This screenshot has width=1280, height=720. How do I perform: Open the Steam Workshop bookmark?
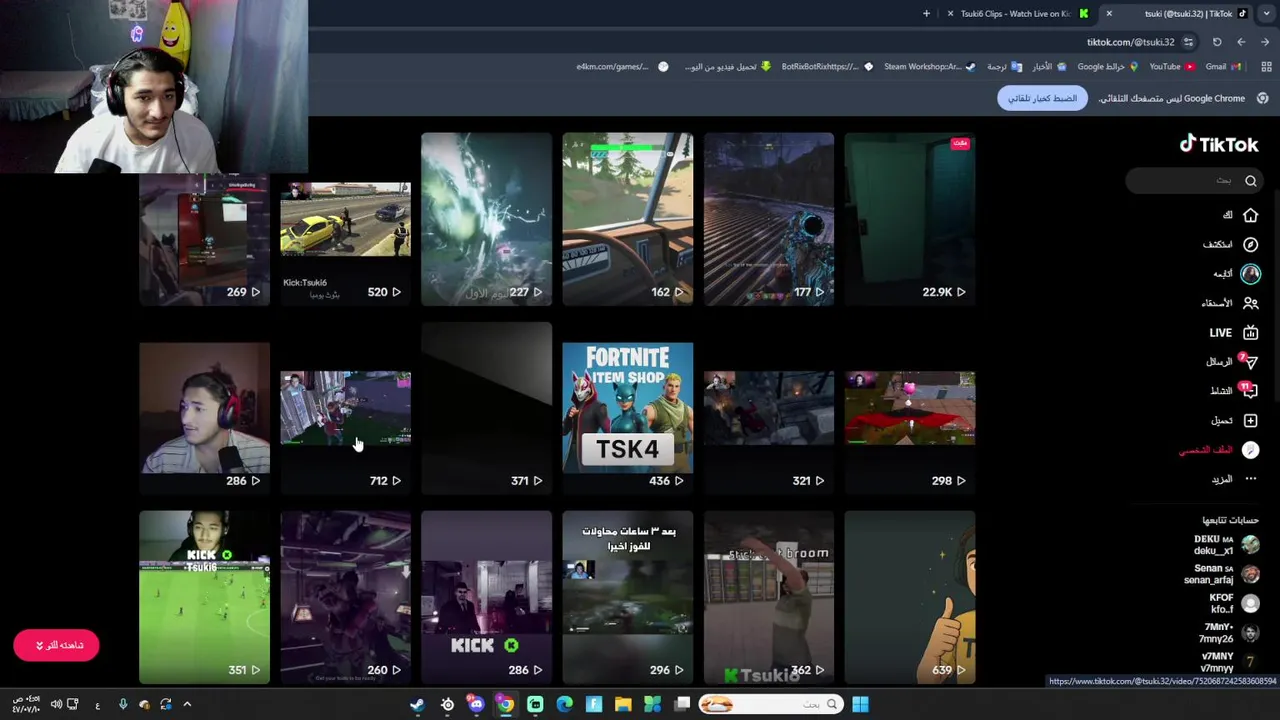pyautogui.click(x=929, y=67)
